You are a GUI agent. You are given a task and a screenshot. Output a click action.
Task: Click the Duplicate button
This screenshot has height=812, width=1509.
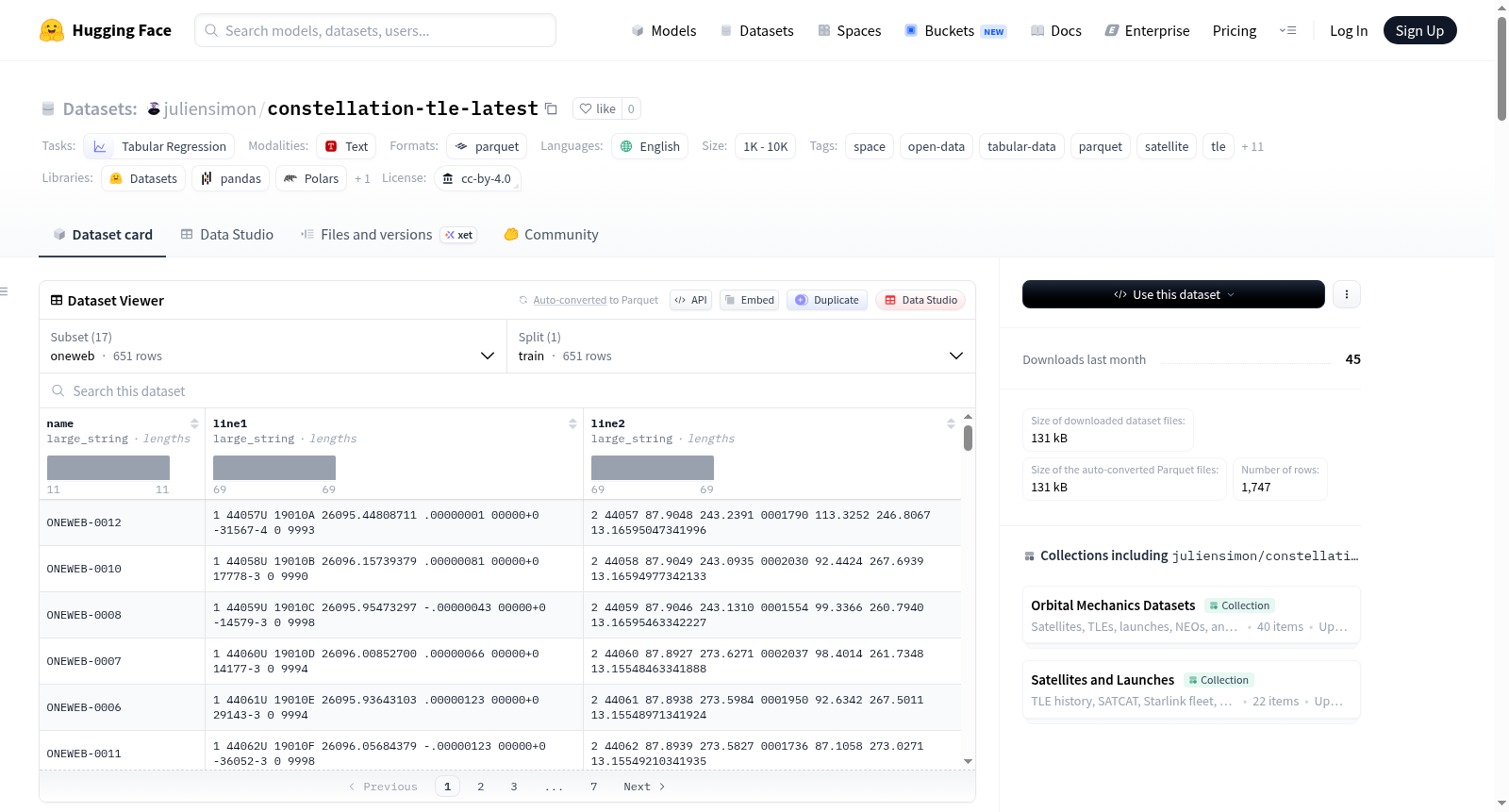click(827, 300)
